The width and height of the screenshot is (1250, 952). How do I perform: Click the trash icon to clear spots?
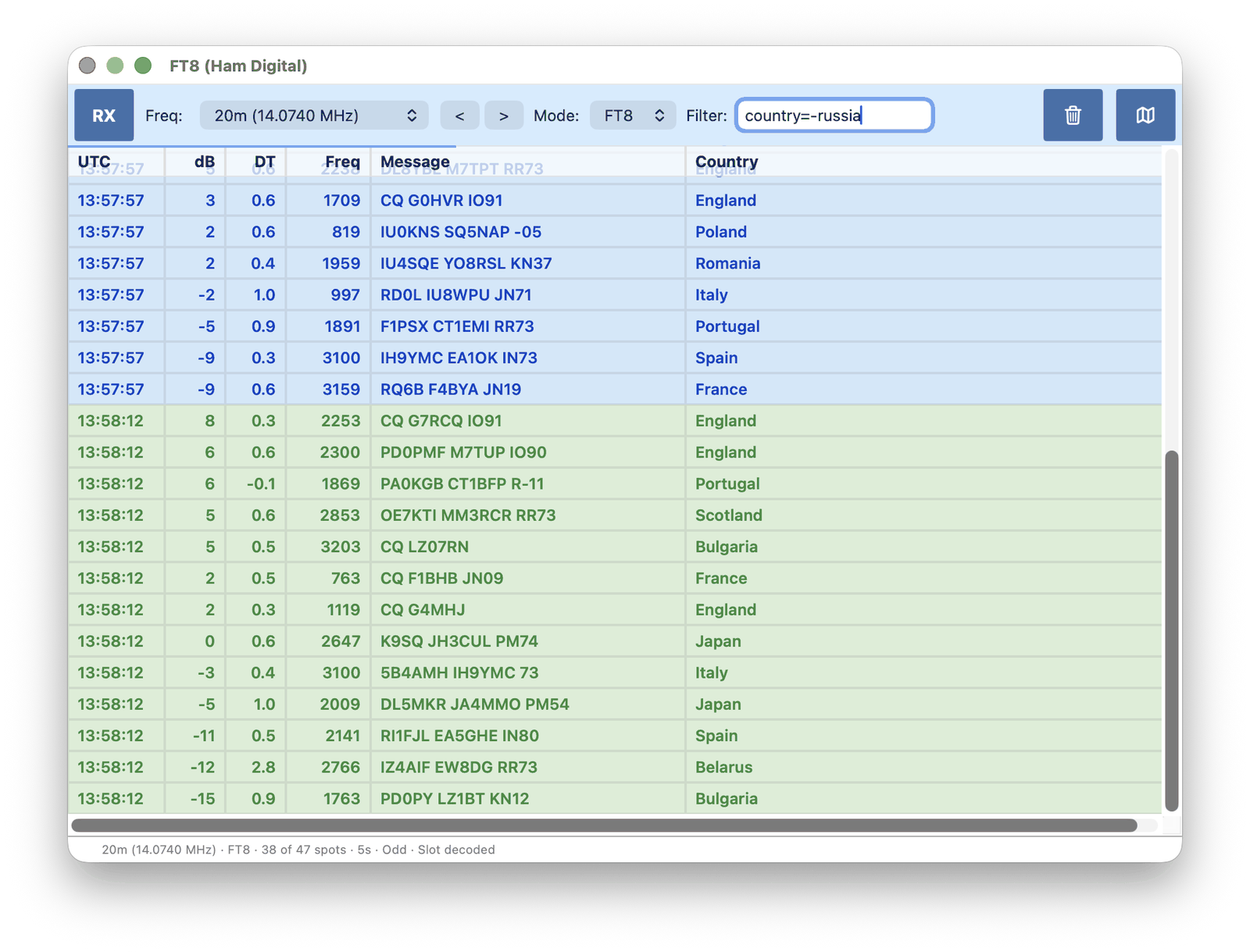point(1073,115)
